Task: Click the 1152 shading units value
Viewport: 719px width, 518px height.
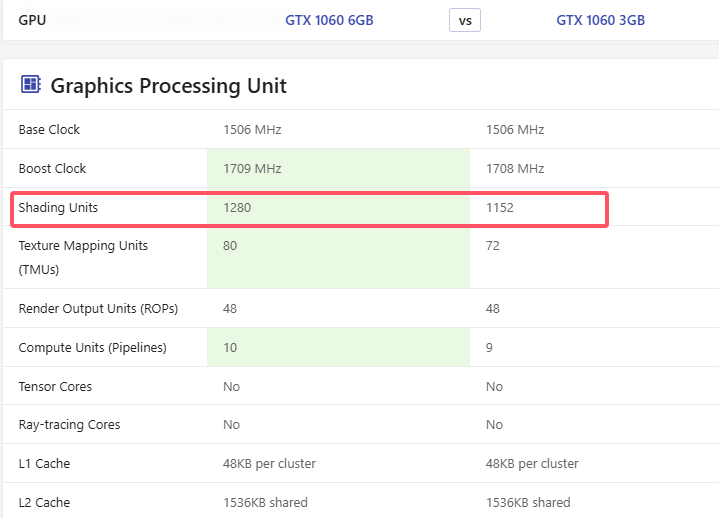Action: tap(500, 208)
